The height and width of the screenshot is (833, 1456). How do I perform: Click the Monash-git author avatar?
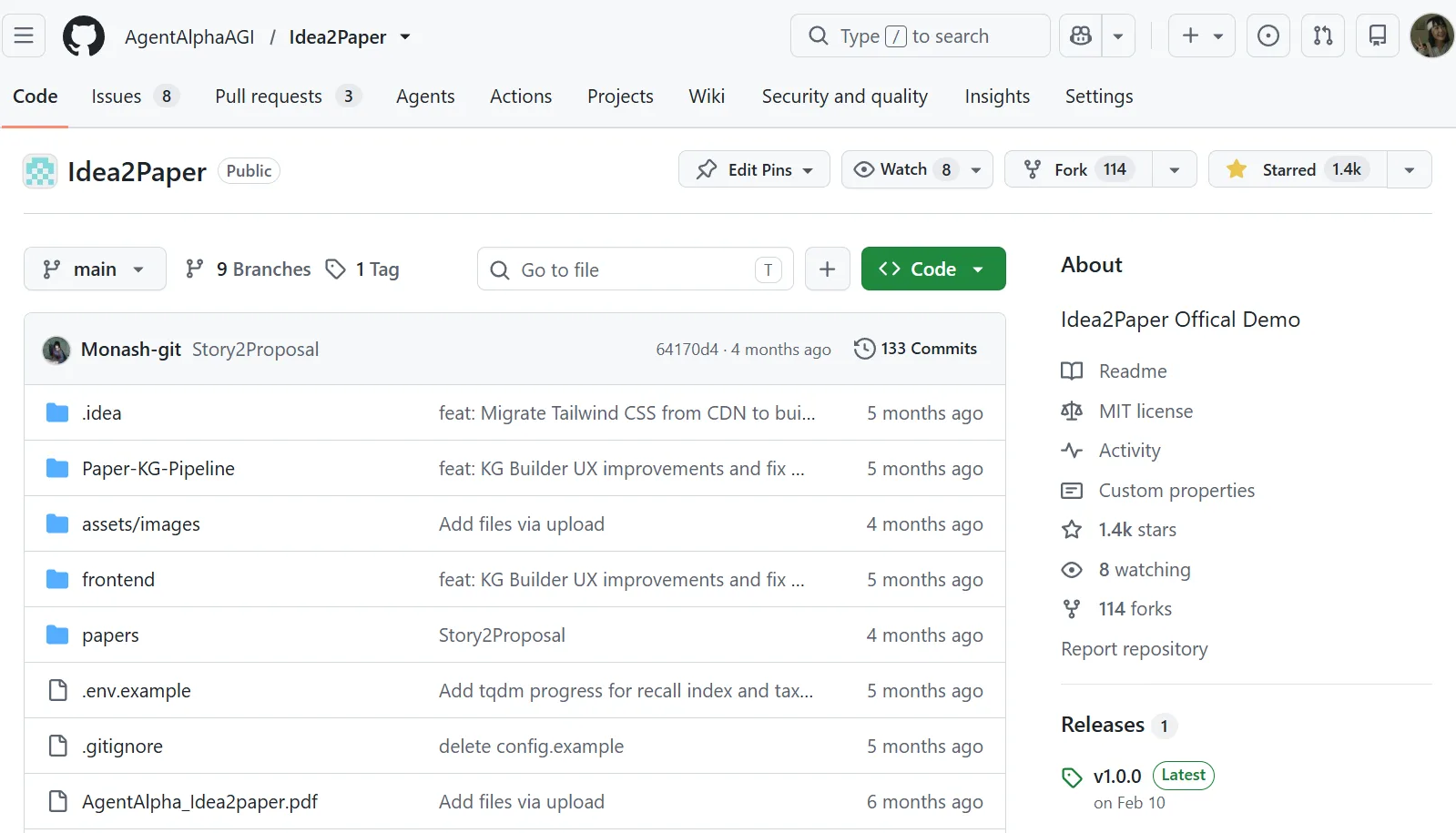56,350
